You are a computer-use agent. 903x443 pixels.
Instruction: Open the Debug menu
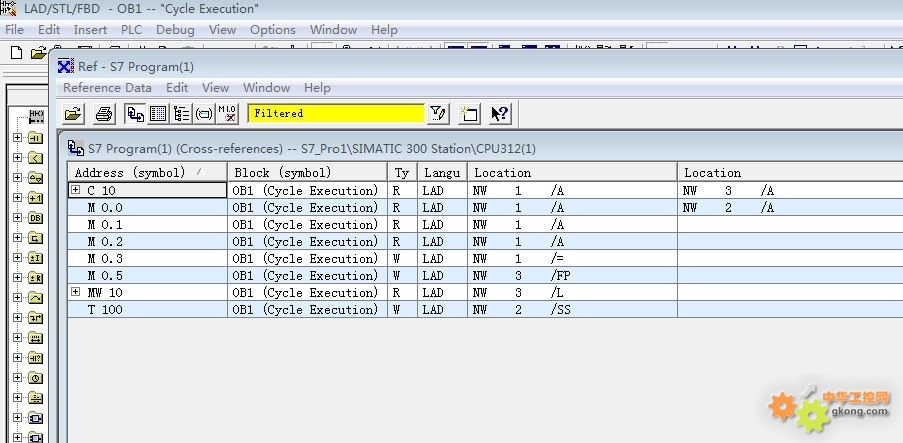[175, 30]
